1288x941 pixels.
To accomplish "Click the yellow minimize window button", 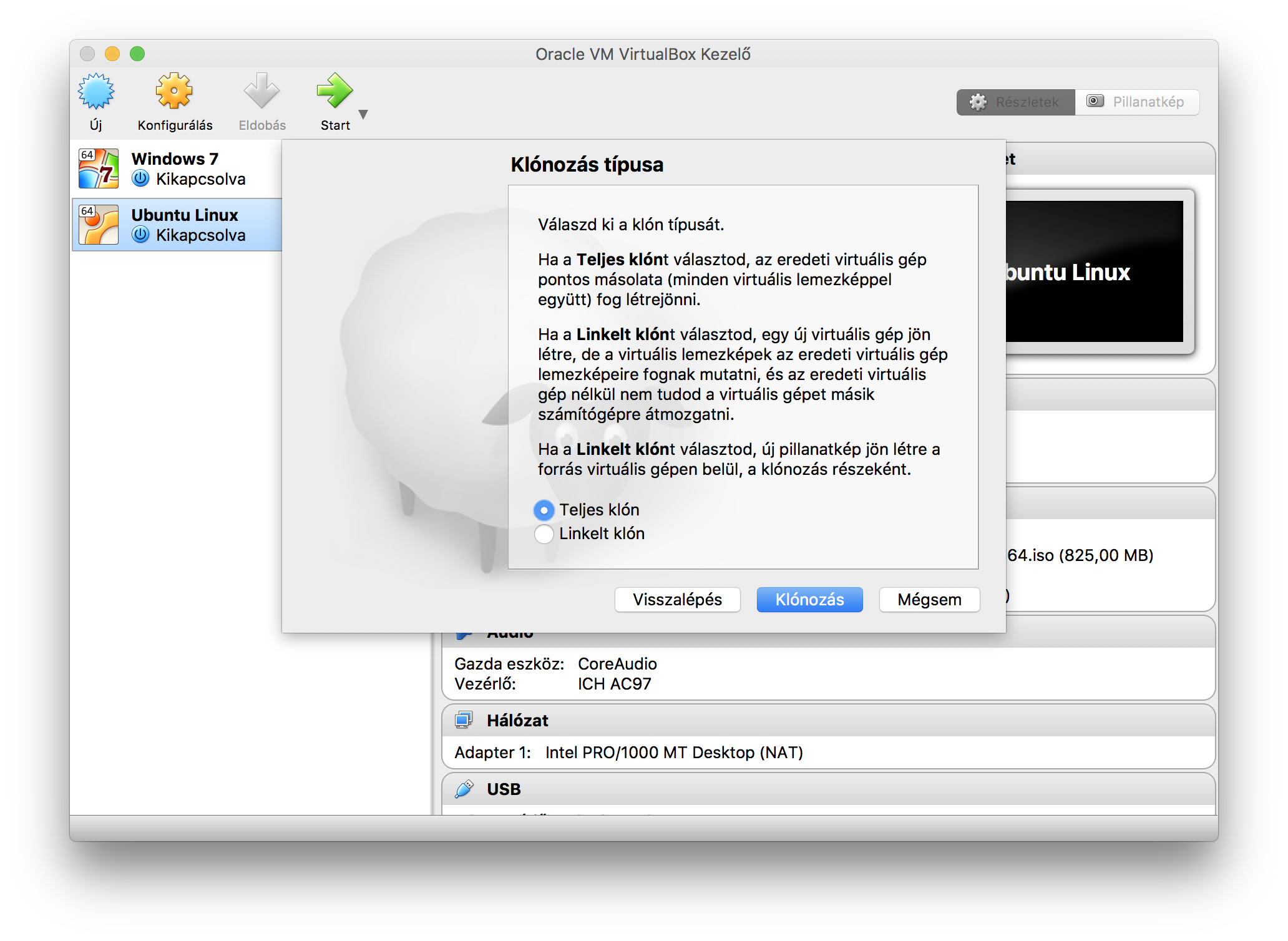I will [x=112, y=54].
